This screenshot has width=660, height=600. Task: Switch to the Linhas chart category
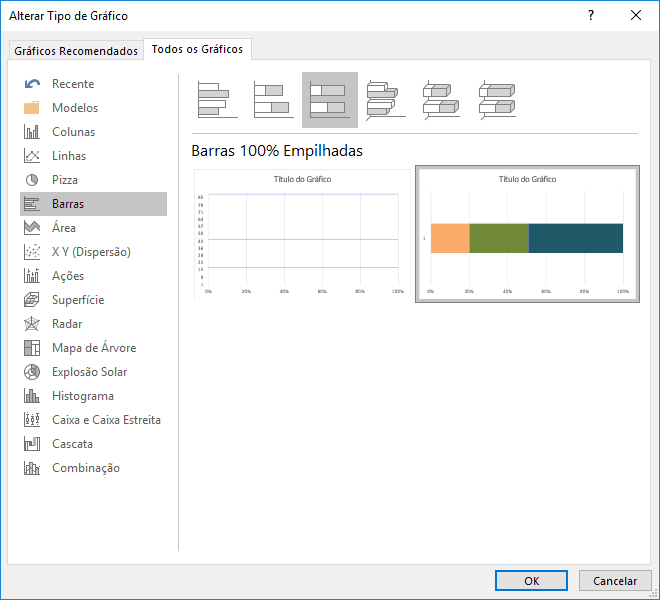69,156
